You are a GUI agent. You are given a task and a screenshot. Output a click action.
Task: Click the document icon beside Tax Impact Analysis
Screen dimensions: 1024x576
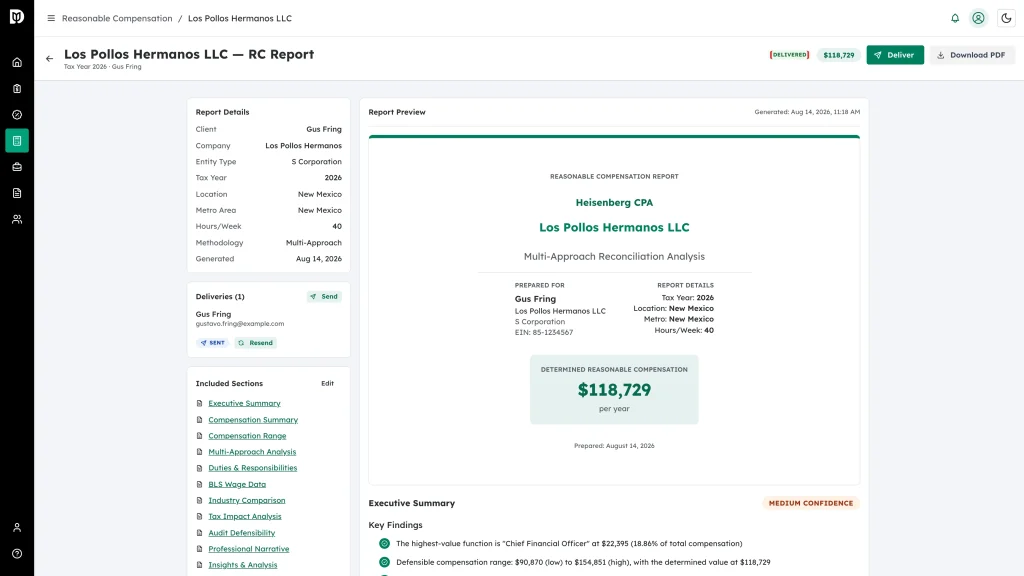[199, 517]
